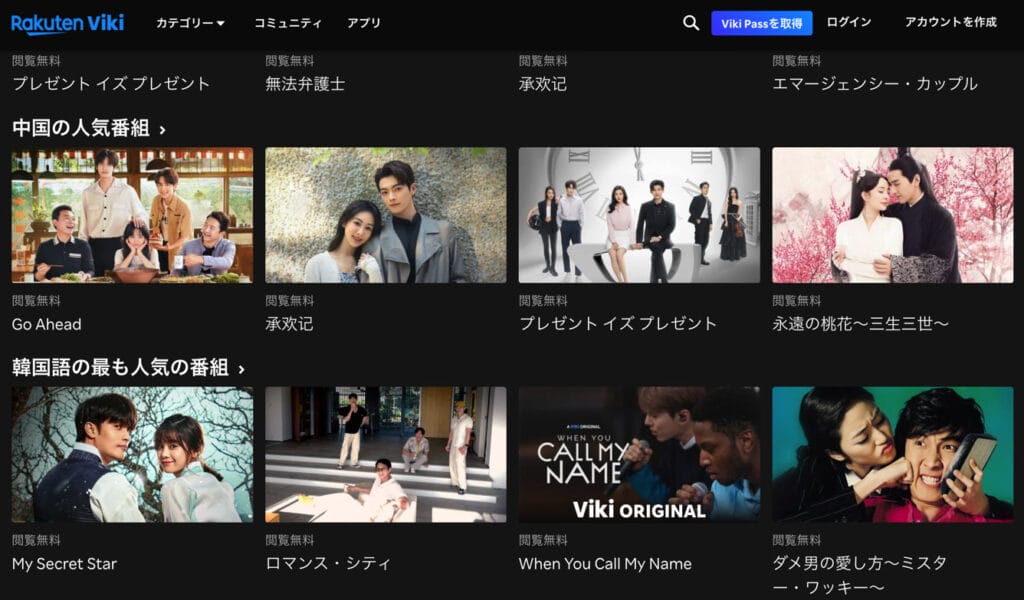Click the ログイン link

coord(849,22)
